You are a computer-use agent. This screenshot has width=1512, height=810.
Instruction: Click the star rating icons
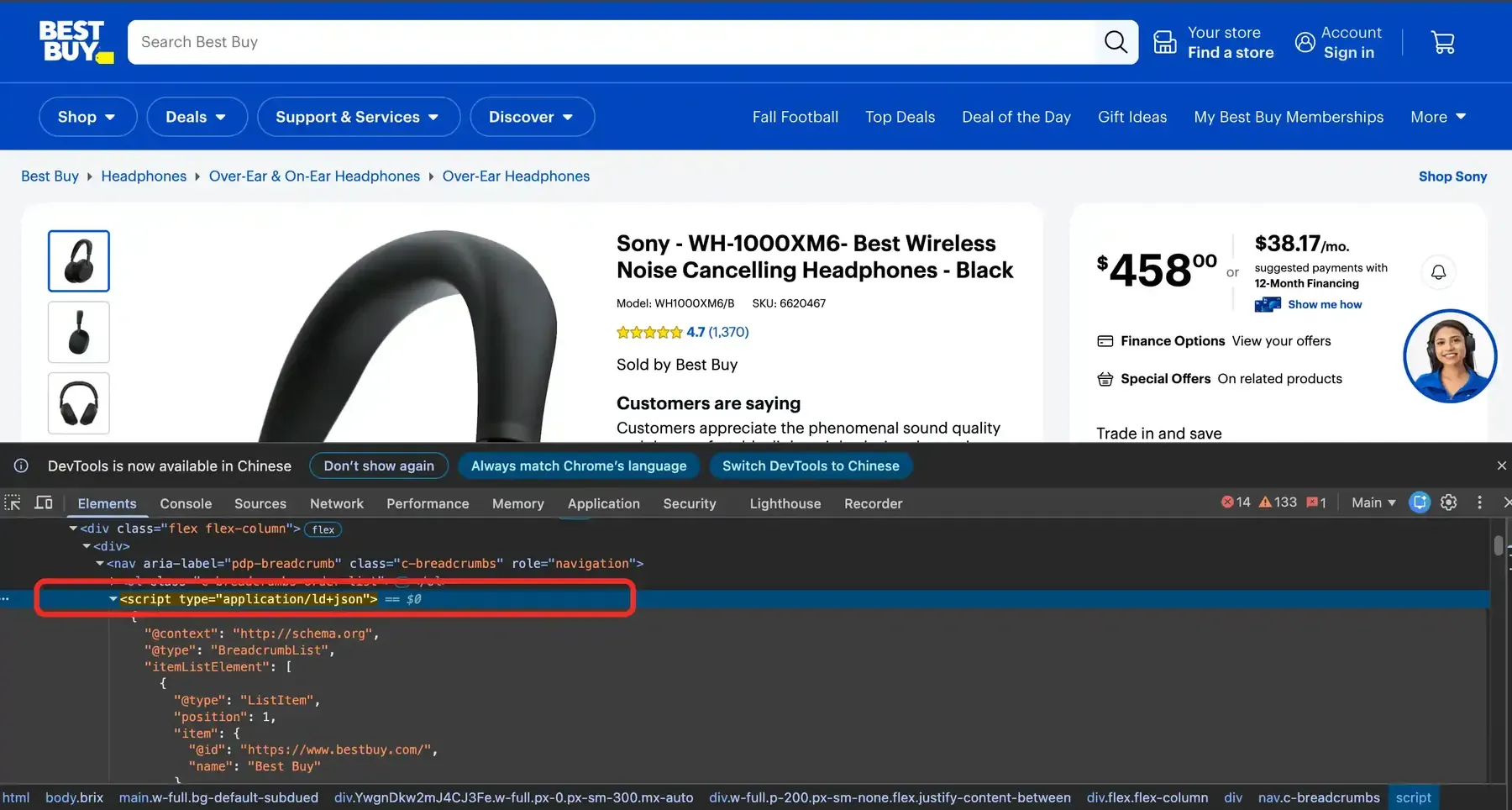[x=649, y=332]
